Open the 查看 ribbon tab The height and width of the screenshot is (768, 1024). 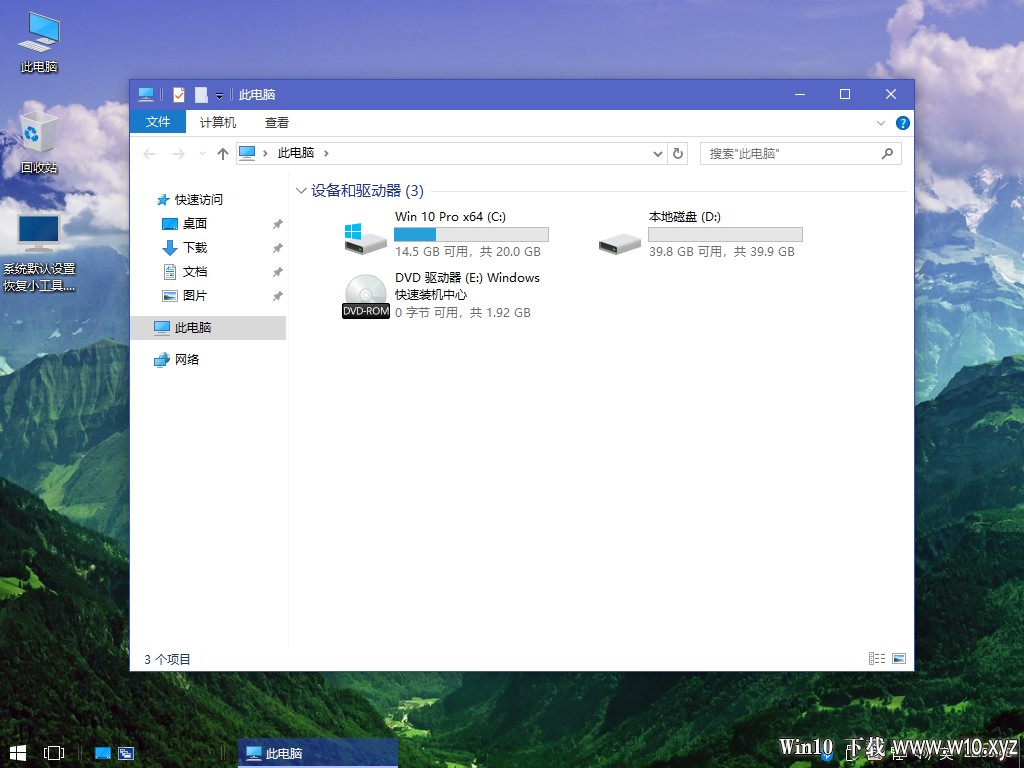pos(277,123)
